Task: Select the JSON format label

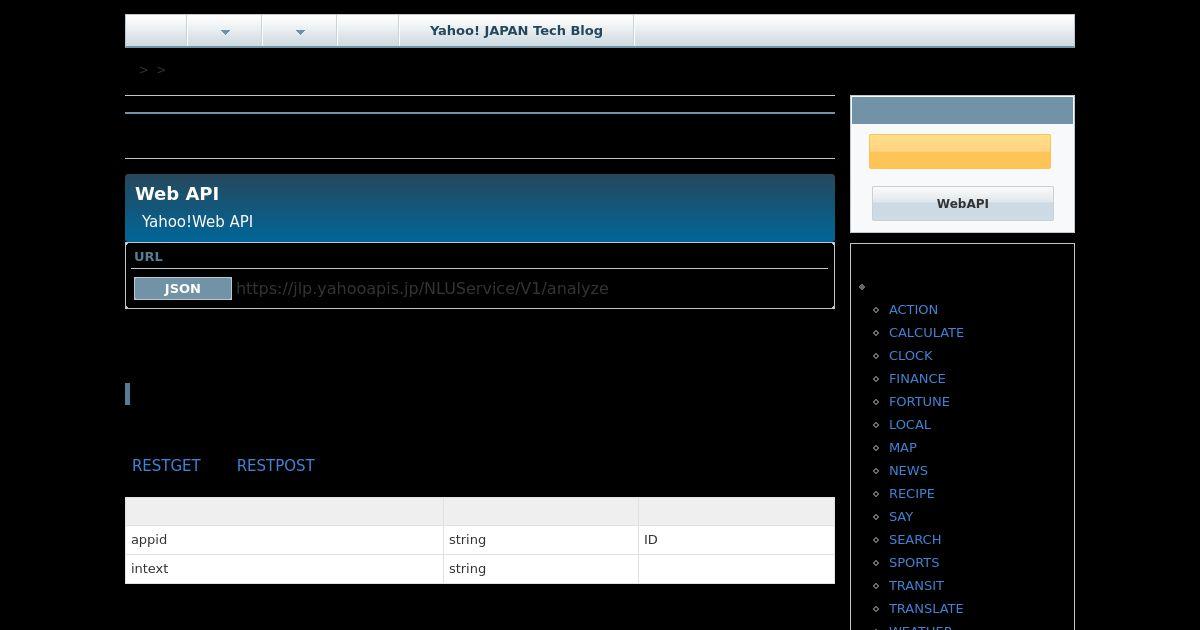Action: click(x=183, y=288)
